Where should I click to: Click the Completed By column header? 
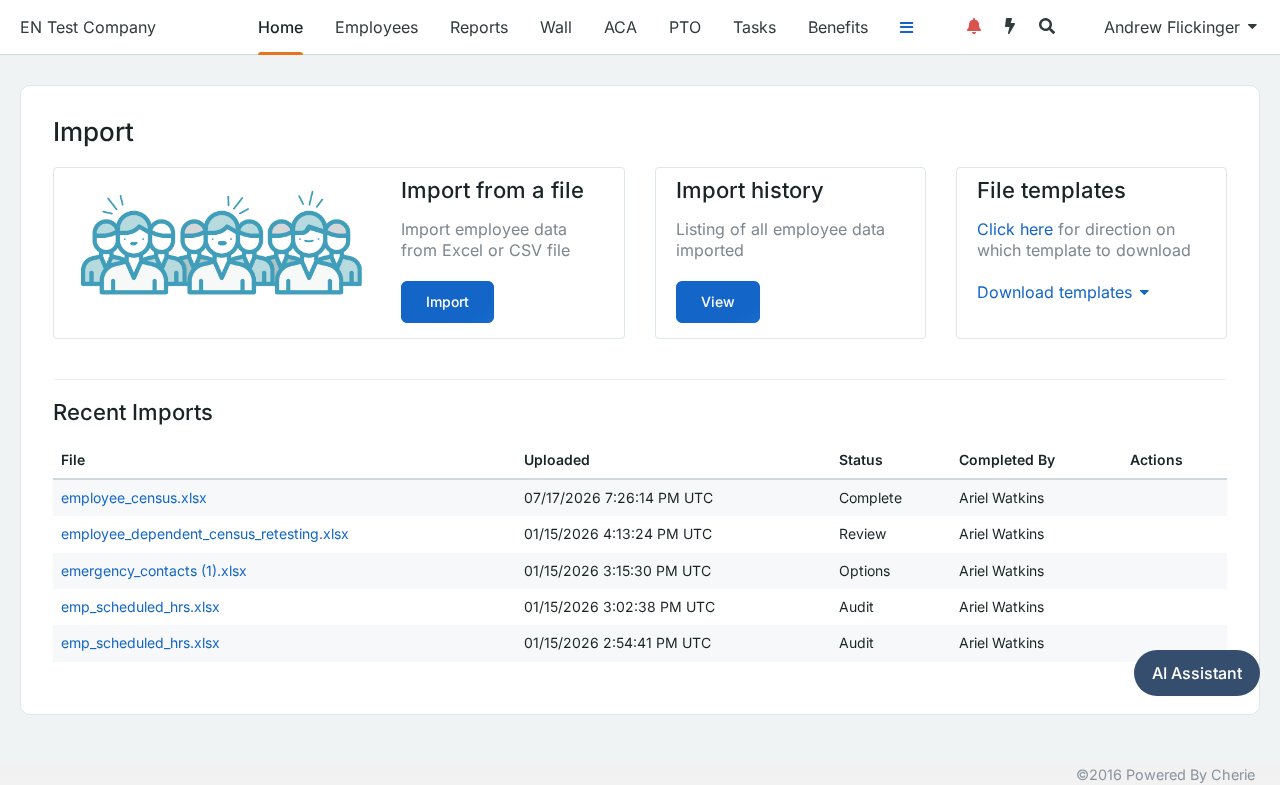[x=1007, y=460]
